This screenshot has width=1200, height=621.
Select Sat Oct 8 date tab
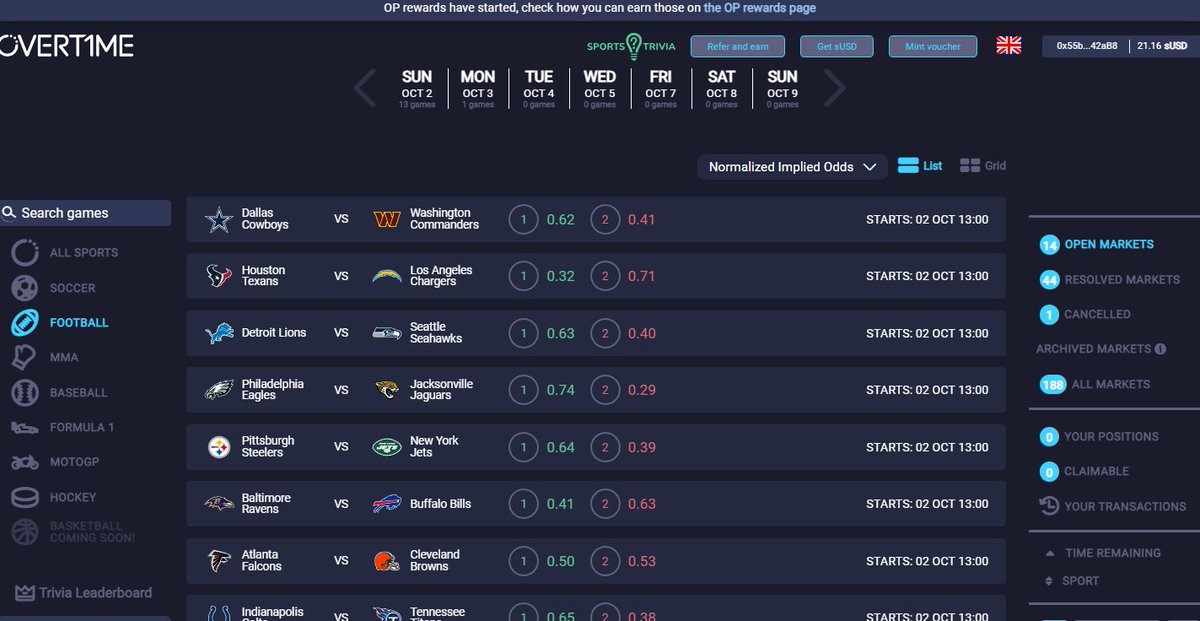721,88
